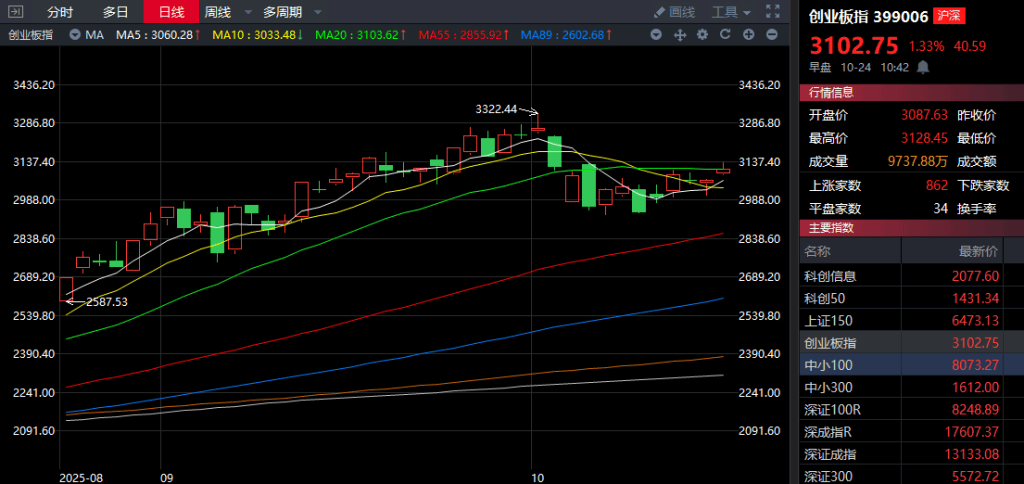
Task: Open the MA indicator dropdown arrow
Action: 76,35
